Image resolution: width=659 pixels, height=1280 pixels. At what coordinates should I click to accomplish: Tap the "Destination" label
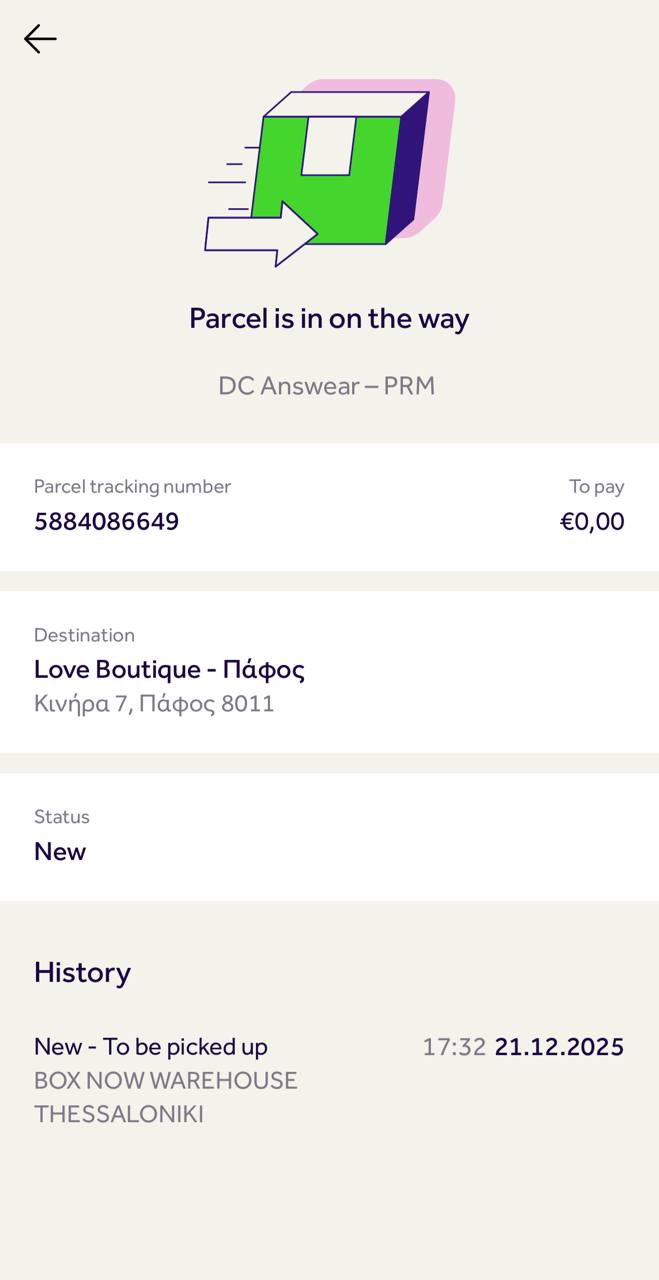point(84,635)
